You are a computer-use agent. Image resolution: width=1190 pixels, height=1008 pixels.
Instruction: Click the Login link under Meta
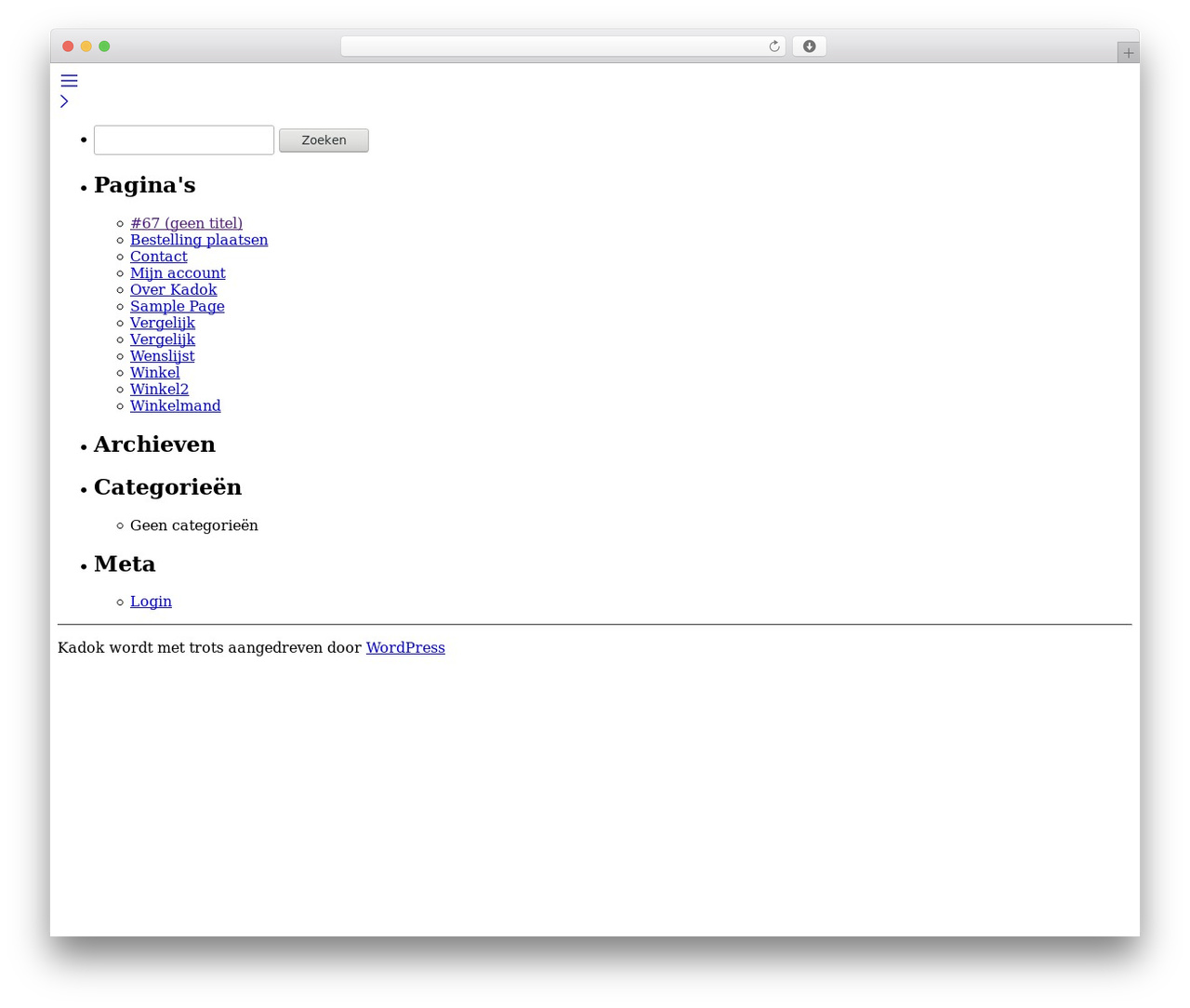pyautogui.click(x=151, y=602)
